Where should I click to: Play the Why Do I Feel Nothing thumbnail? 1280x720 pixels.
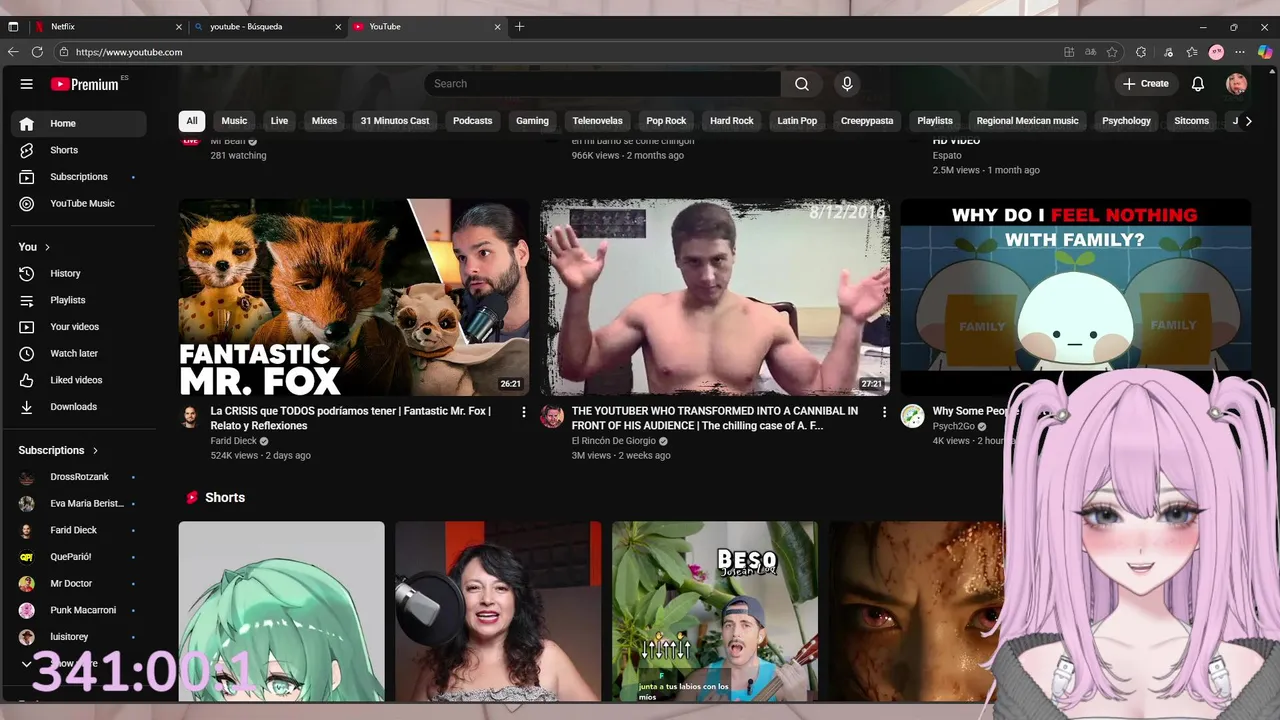click(1075, 297)
